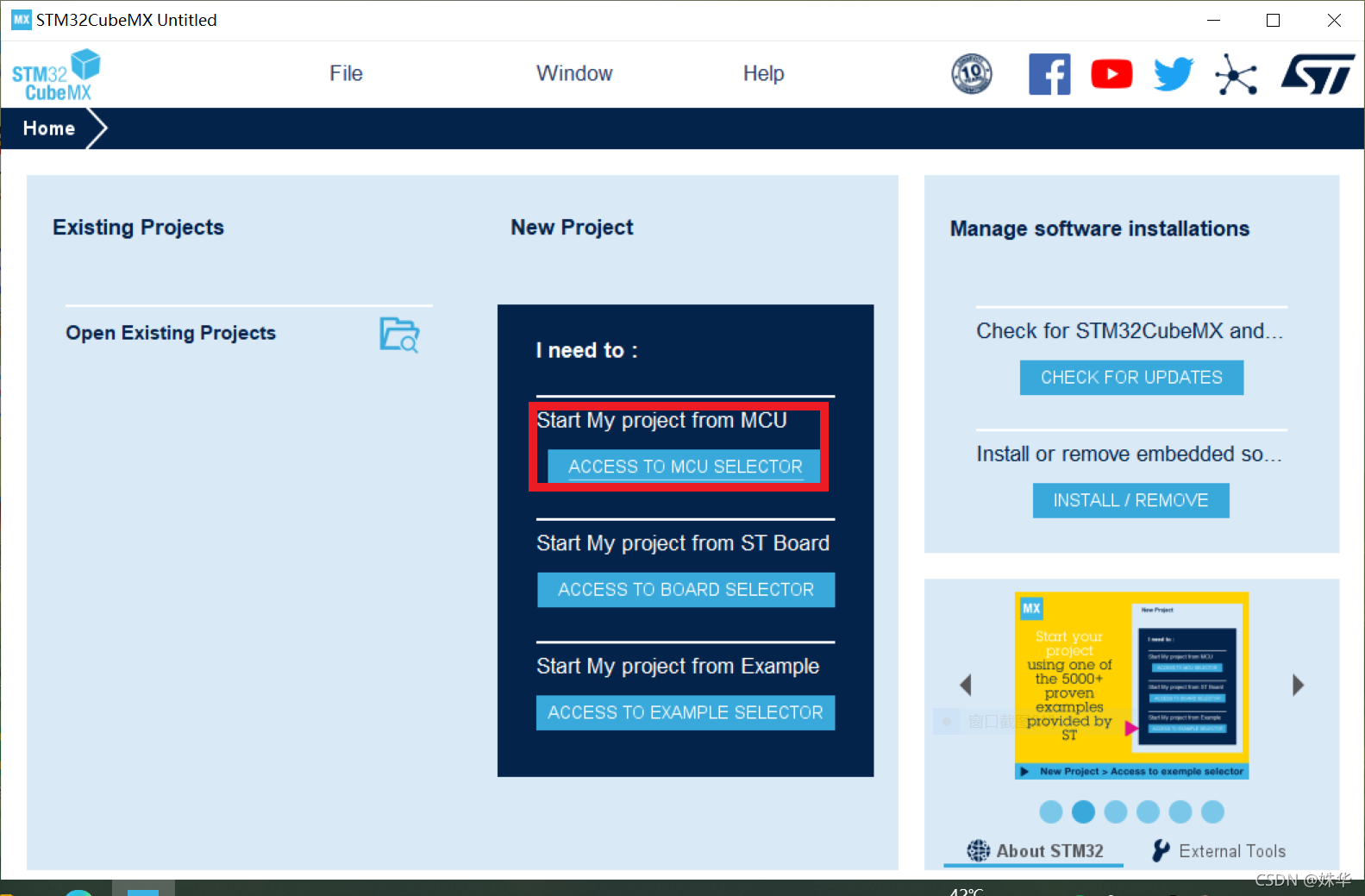Click the ST company logo
The height and width of the screenshot is (896, 1365).
(x=1318, y=74)
